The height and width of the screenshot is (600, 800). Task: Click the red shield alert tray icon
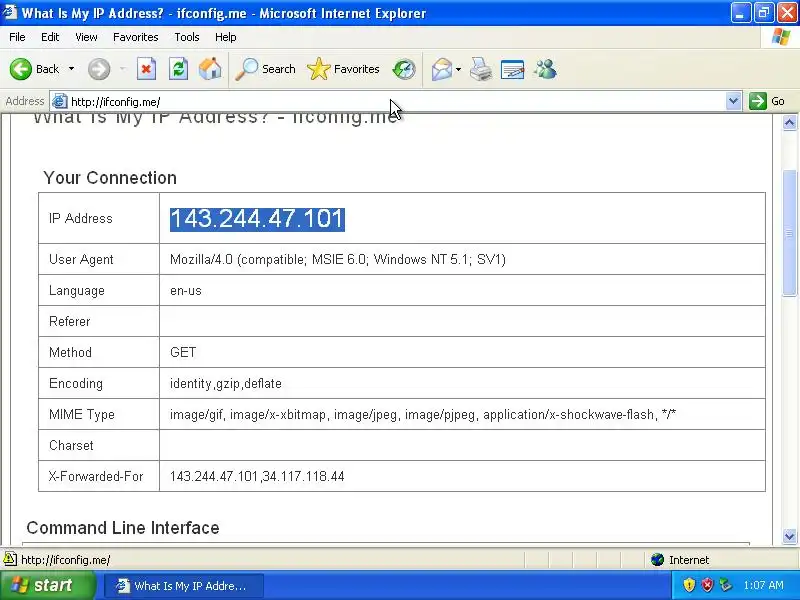707,585
